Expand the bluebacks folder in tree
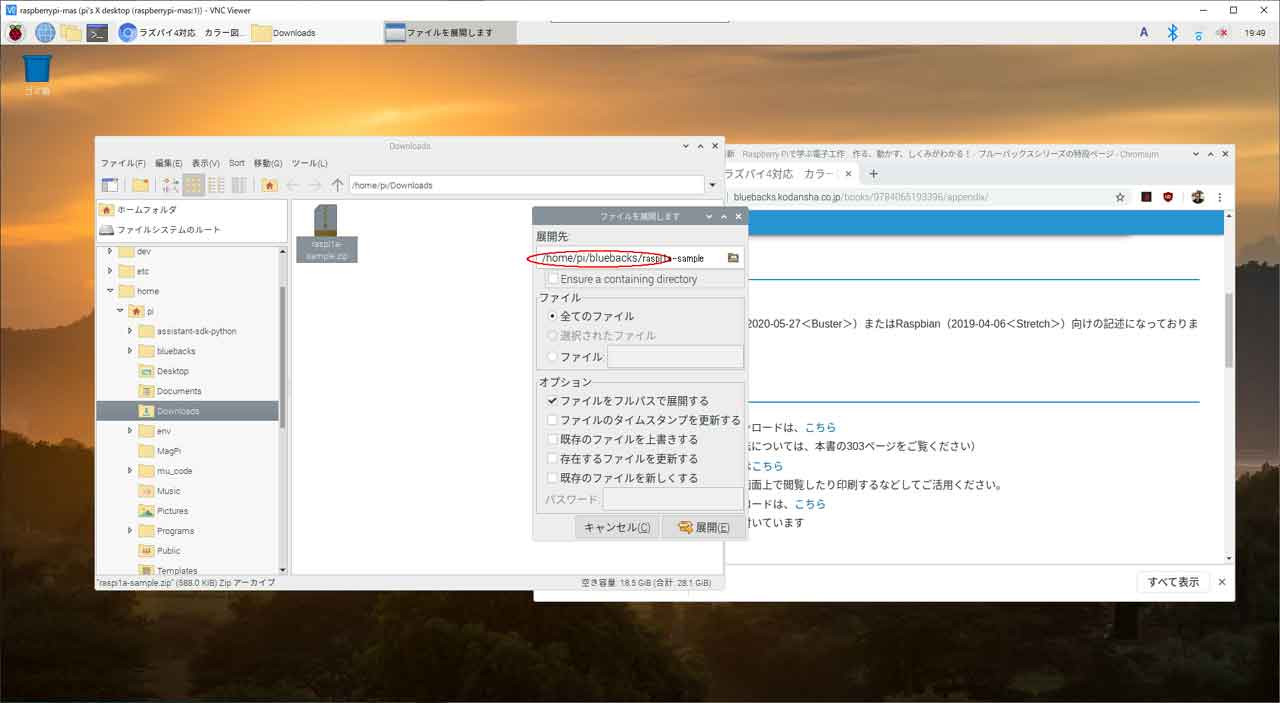Viewport: 1280px width, 703px height. click(x=130, y=351)
